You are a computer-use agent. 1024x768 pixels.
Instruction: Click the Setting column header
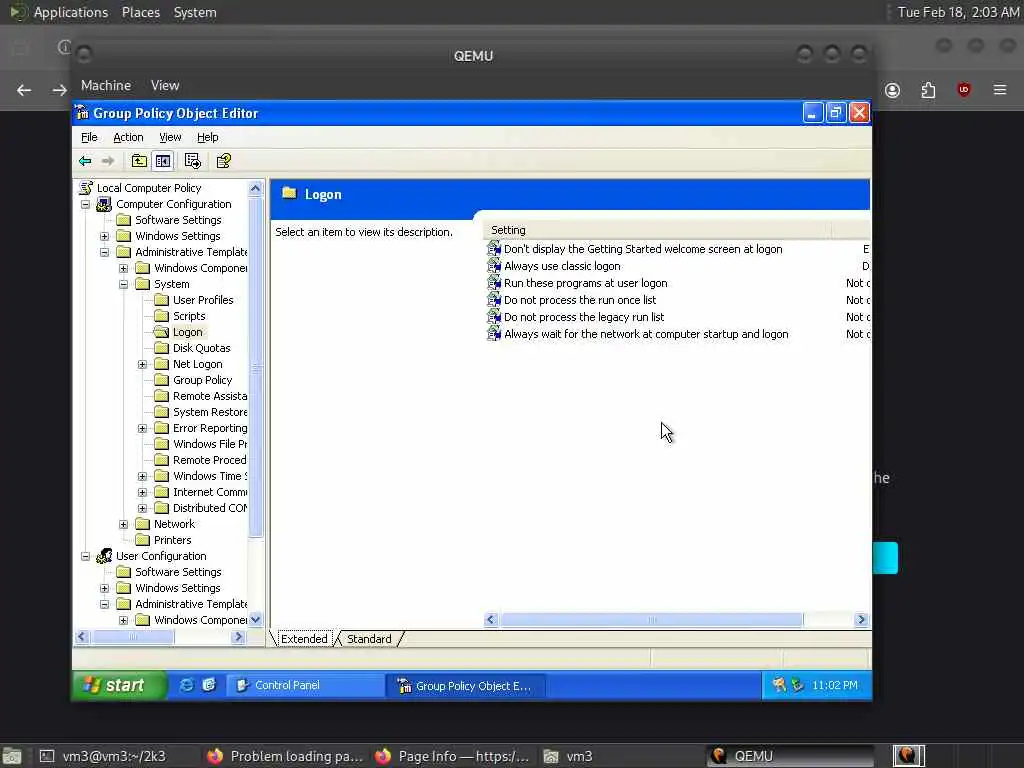click(657, 230)
